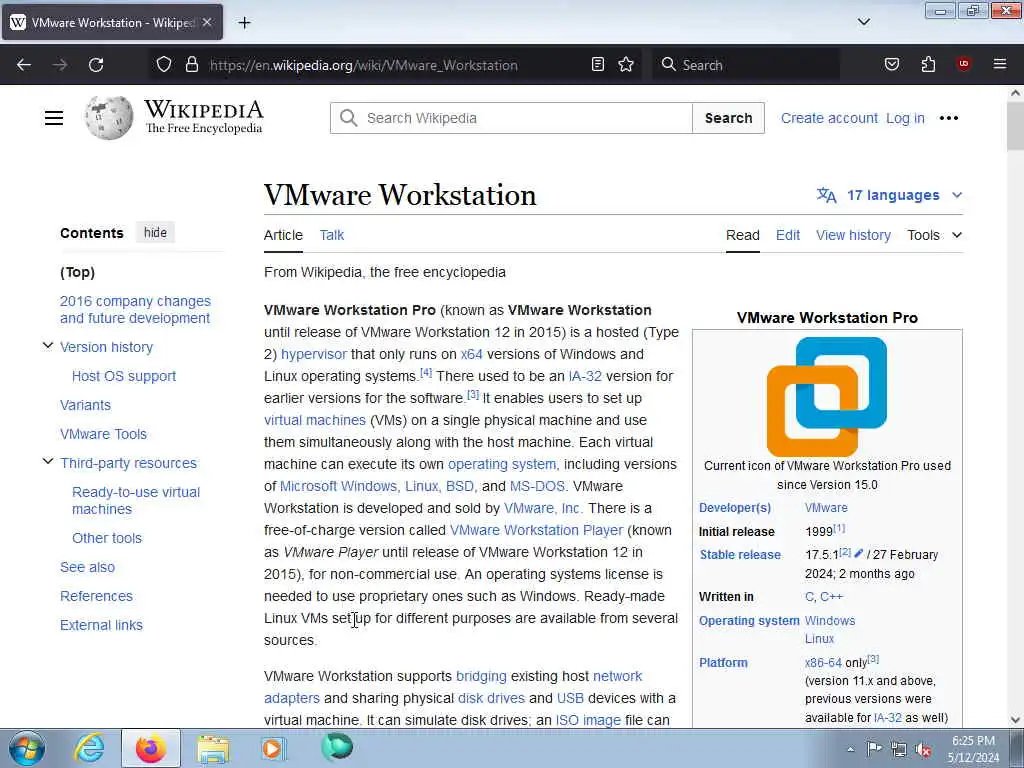
Task: Click Create account link
Action: click(x=829, y=118)
